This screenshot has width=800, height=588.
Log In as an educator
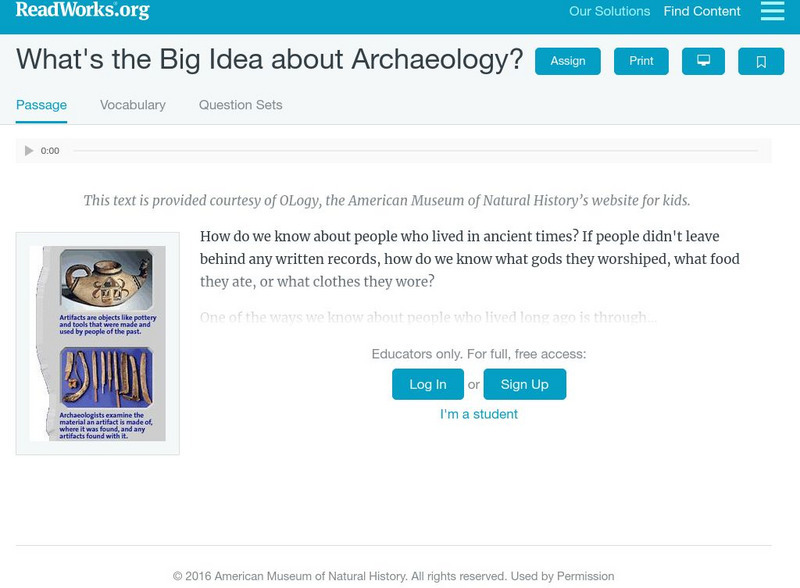click(x=426, y=383)
